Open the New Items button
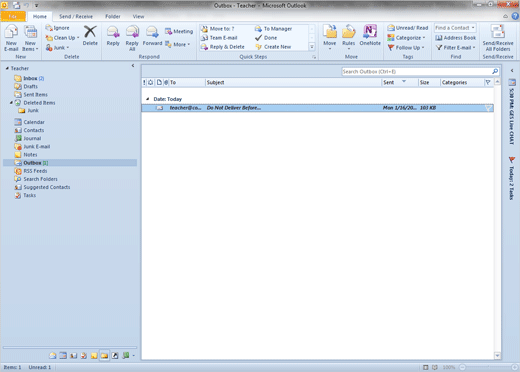The width and height of the screenshot is (520, 372). click(x=30, y=38)
